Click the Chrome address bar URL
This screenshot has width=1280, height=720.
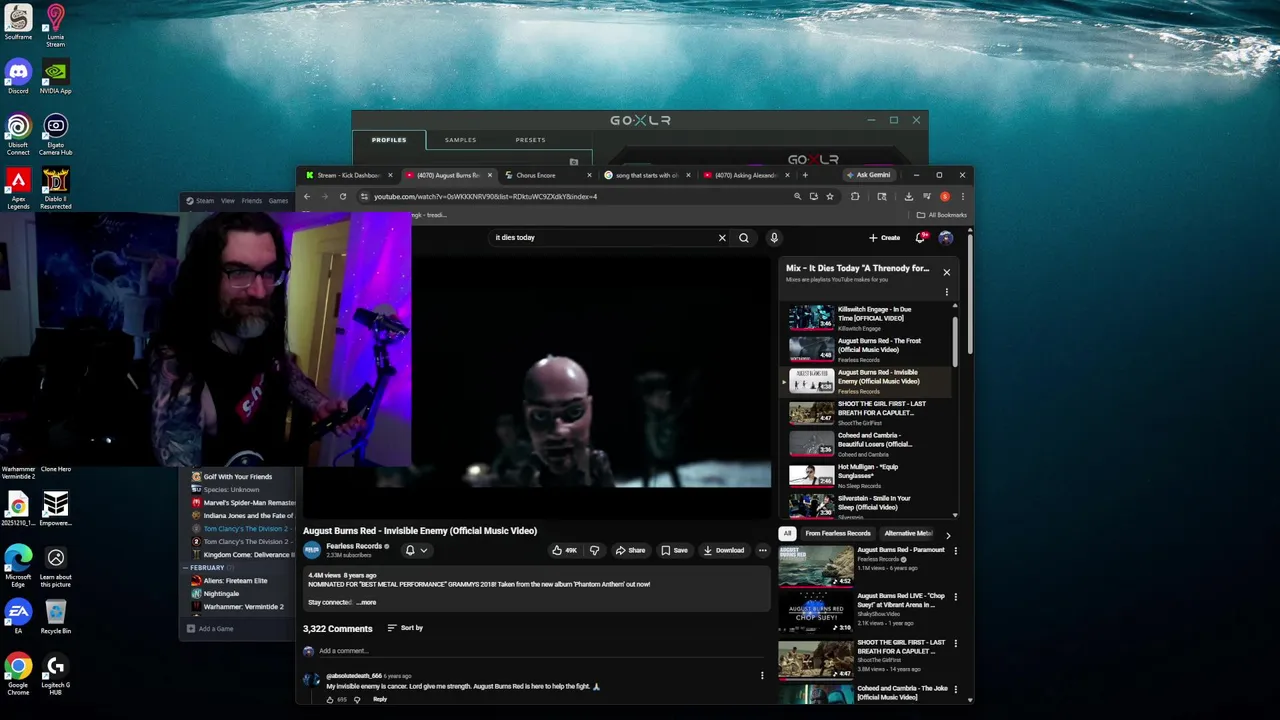click(x=485, y=196)
